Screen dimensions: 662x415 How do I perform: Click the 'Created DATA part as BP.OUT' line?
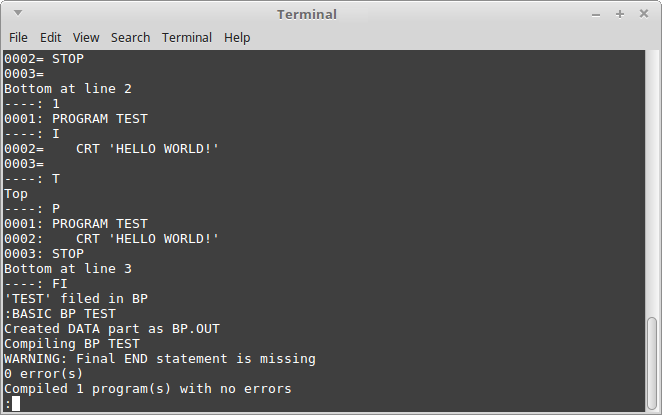click(x=112, y=329)
